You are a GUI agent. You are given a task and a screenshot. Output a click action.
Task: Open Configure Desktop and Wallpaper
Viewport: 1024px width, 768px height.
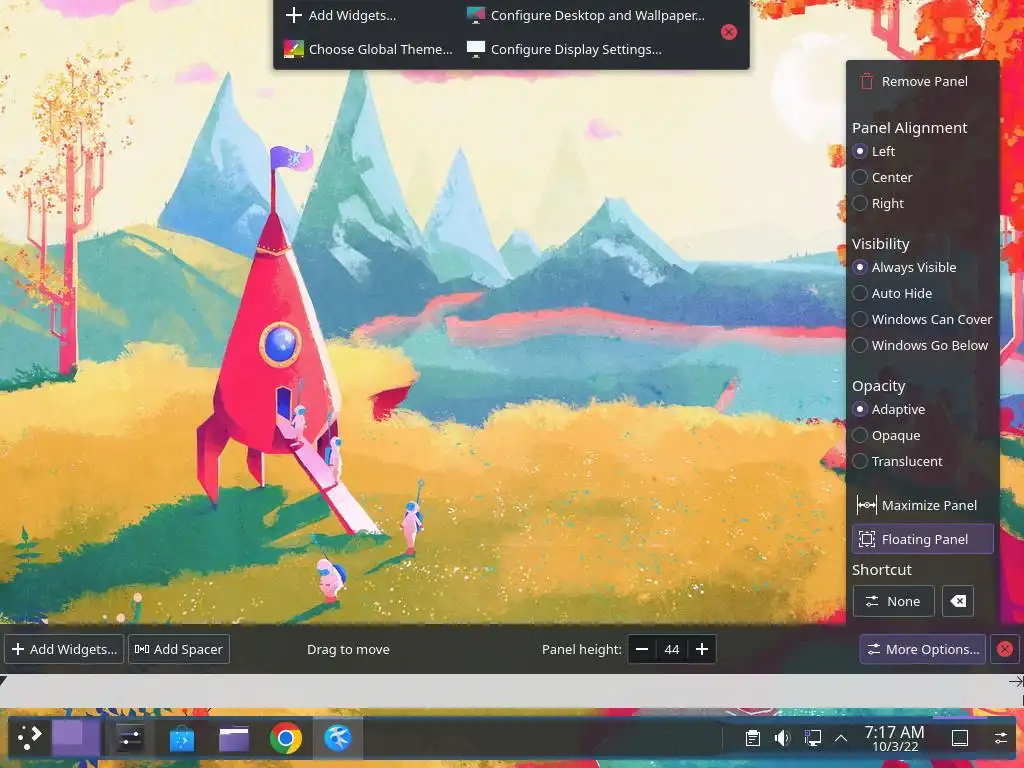coord(586,16)
